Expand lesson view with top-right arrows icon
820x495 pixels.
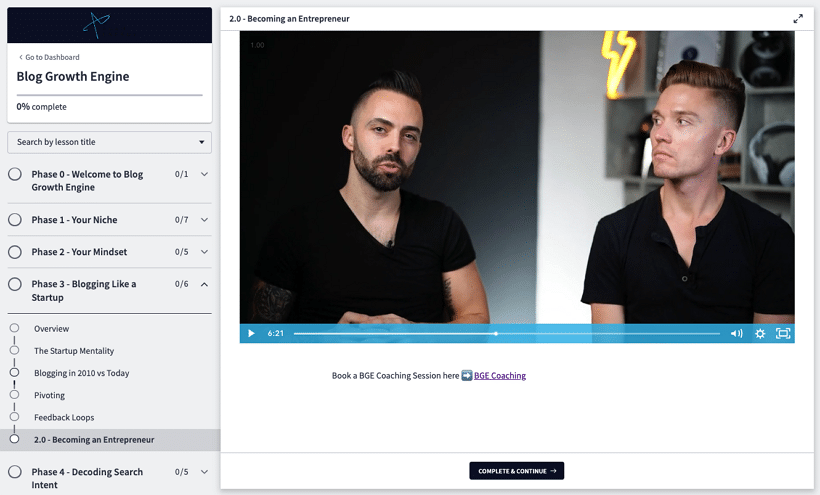pos(798,18)
